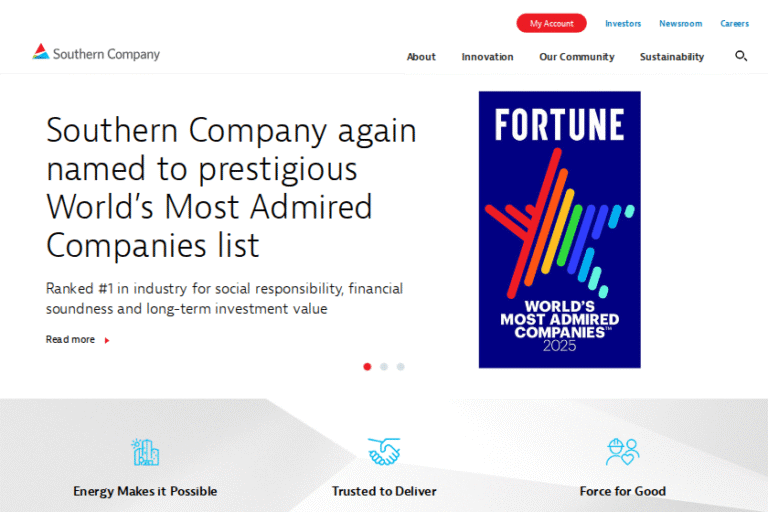Click the Energy Makes it Possible icon

click(145, 452)
